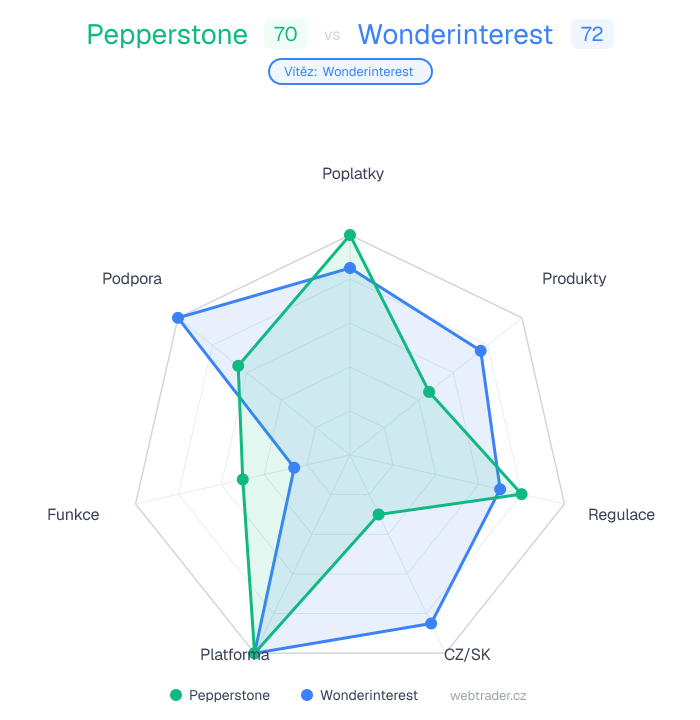Click Pepperstone score badge 70
This screenshot has height=720, width=700.
pos(285,35)
